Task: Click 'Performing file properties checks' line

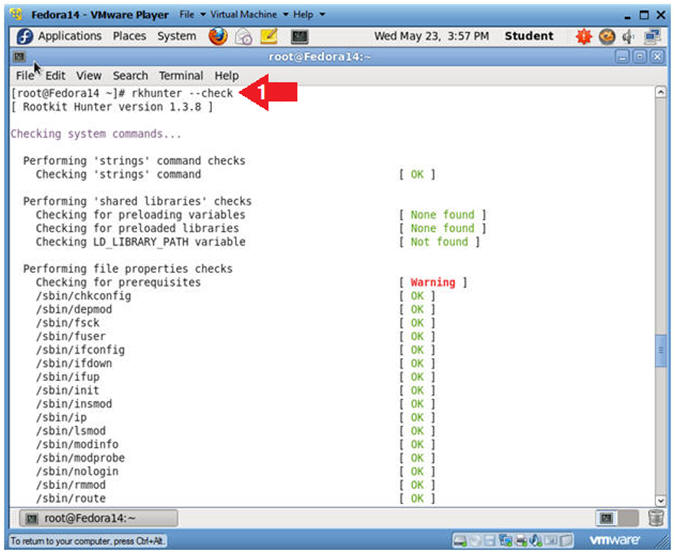Action: point(128,269)
